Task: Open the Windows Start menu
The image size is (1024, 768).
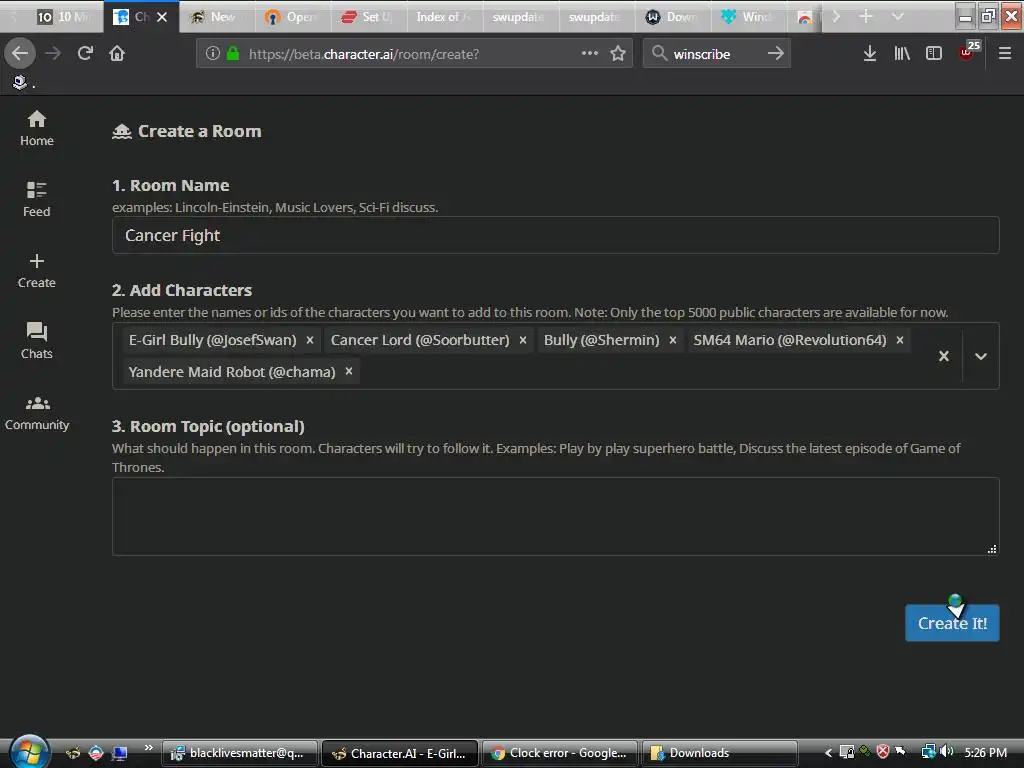Action: [29, 752]
